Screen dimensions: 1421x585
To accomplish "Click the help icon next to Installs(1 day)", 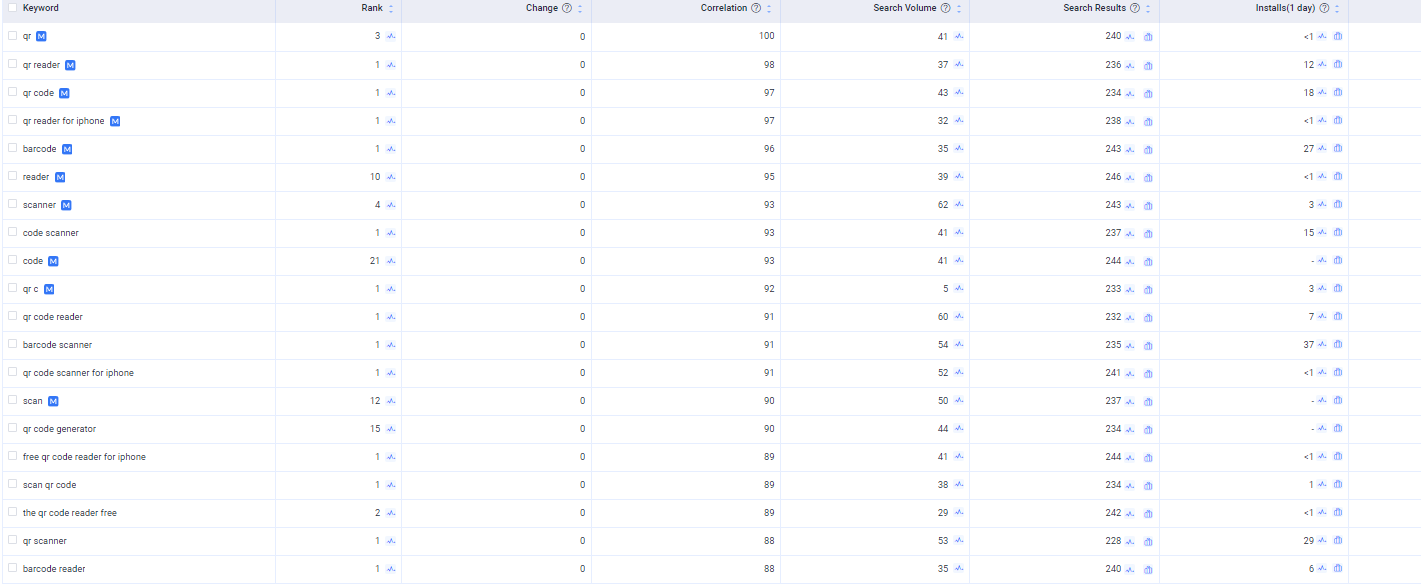I will tap(1324, 8).
